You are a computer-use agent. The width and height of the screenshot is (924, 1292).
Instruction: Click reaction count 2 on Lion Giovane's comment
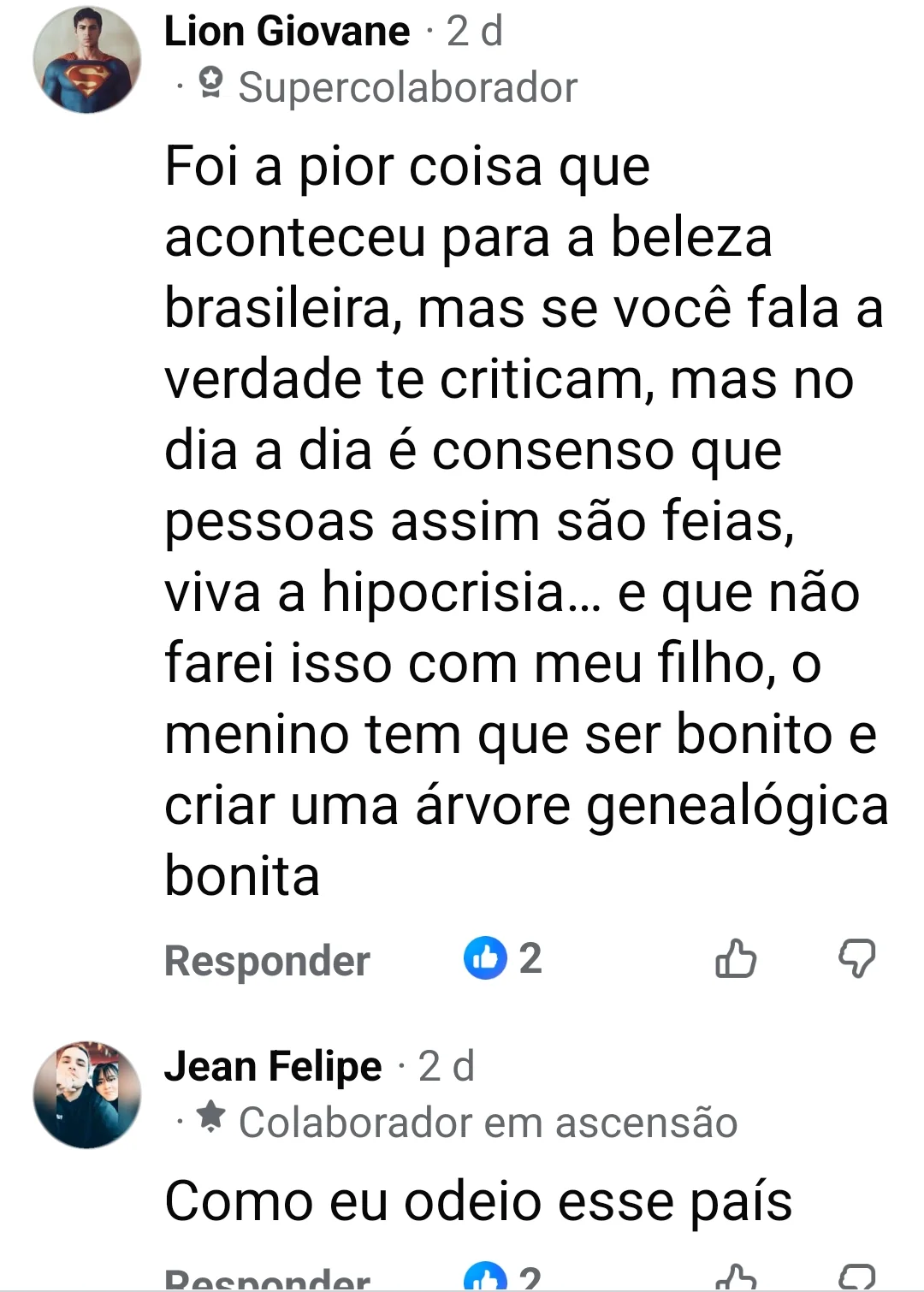pyautogui.click(x=530, y=957)
